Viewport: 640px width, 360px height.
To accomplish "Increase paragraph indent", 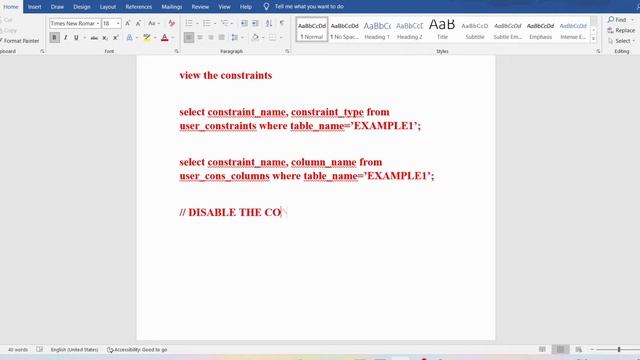I will pos(255,23).
